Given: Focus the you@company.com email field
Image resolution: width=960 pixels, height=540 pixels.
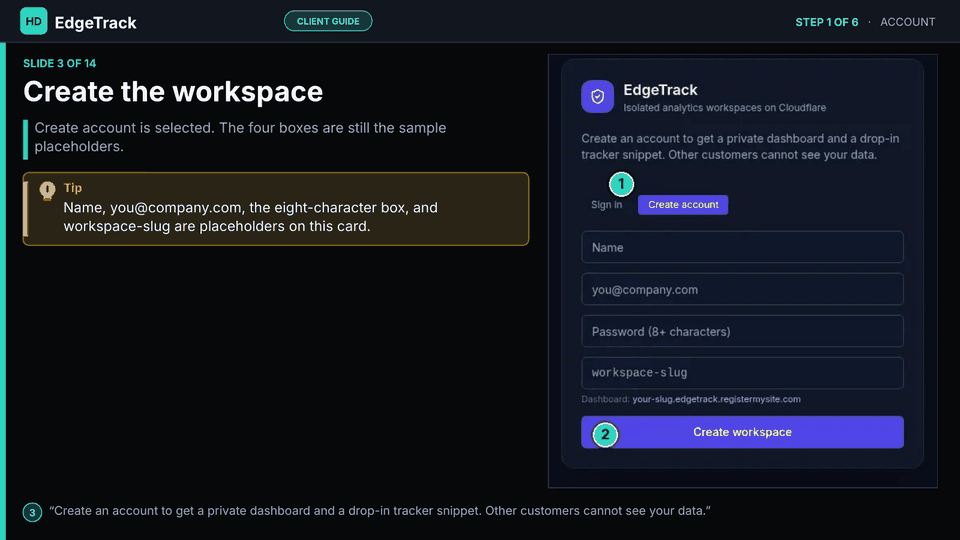Looking at the screenshot, I should pos(742,290).
